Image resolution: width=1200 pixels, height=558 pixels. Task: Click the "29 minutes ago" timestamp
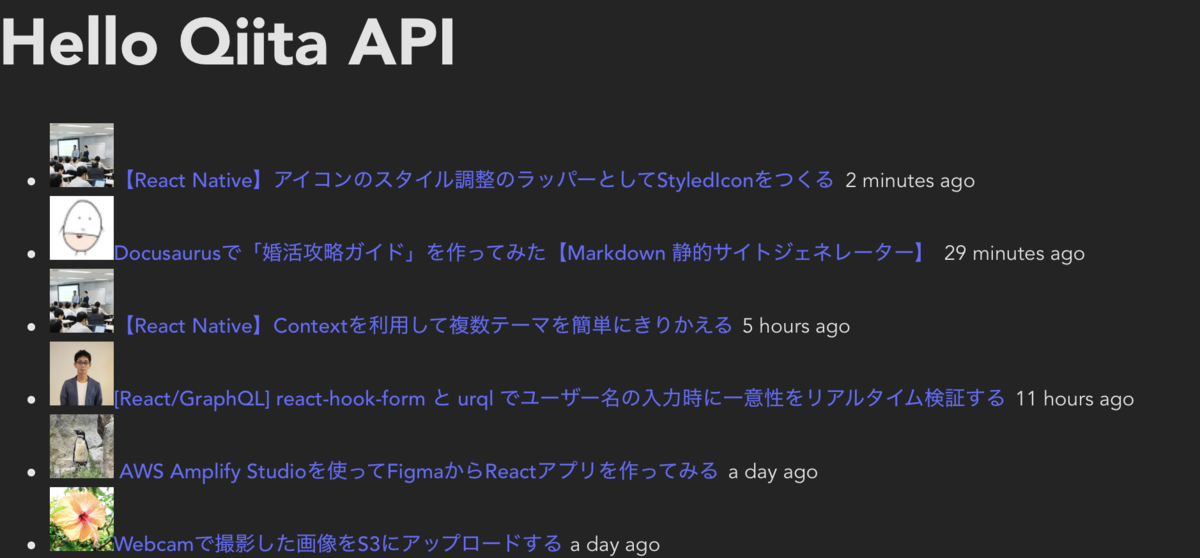(1014, 254)
